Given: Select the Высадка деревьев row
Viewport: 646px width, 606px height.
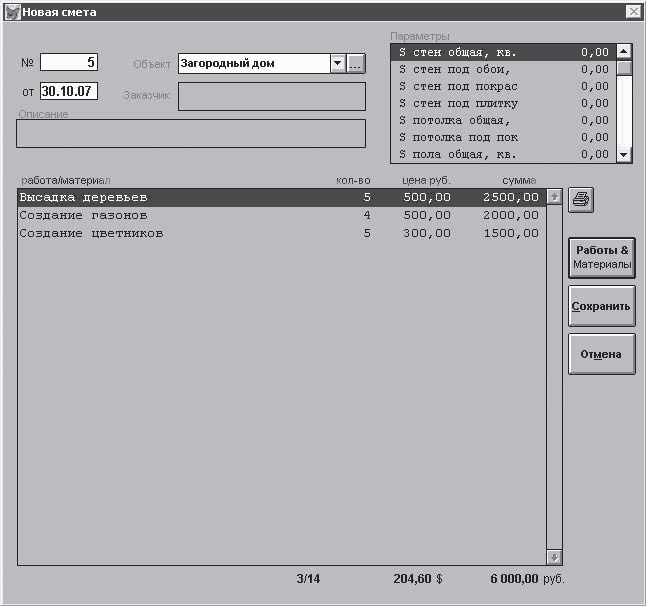Looking at the screenshot, I should [x=280, y=198].
